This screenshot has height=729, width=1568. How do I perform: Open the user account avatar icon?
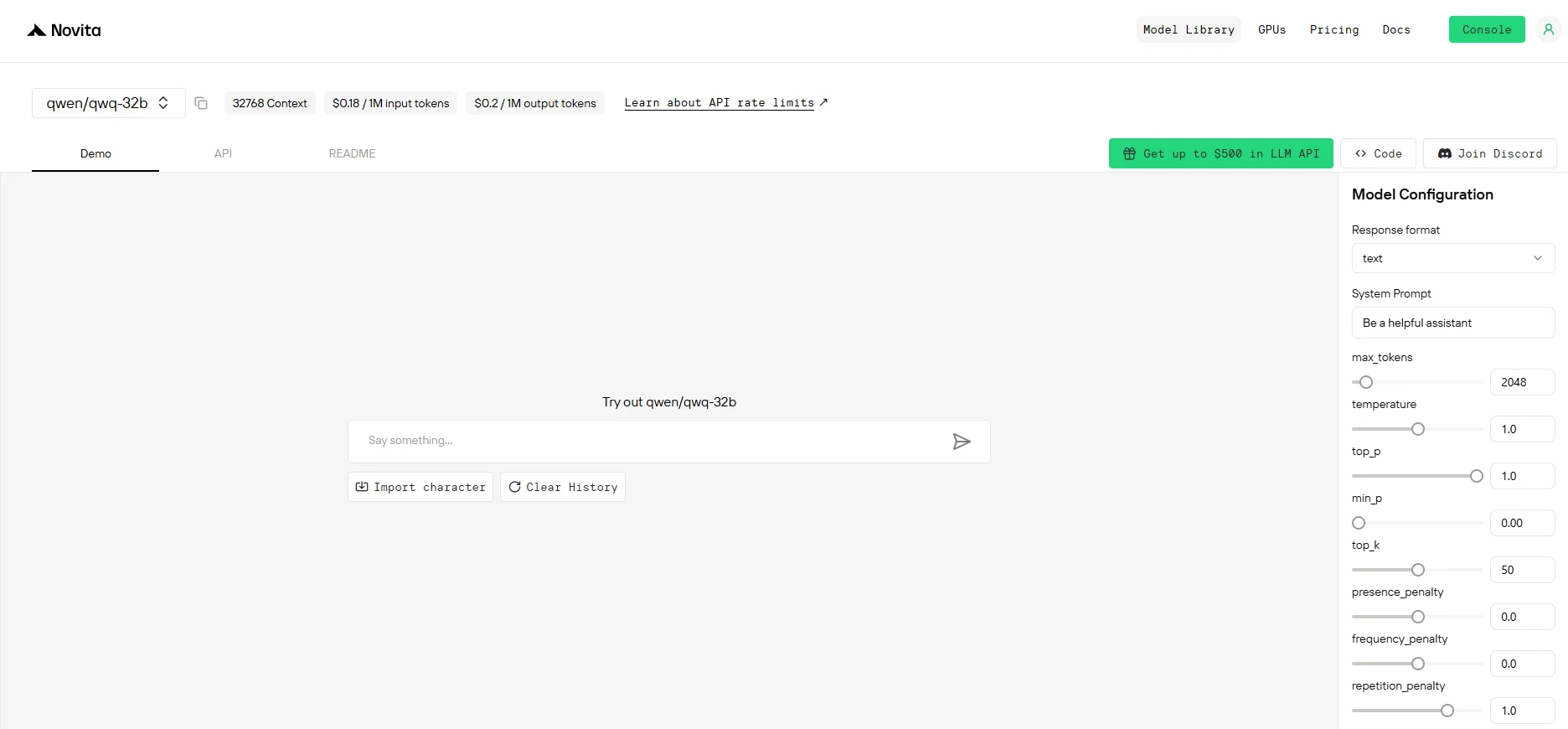point(1549,29)
